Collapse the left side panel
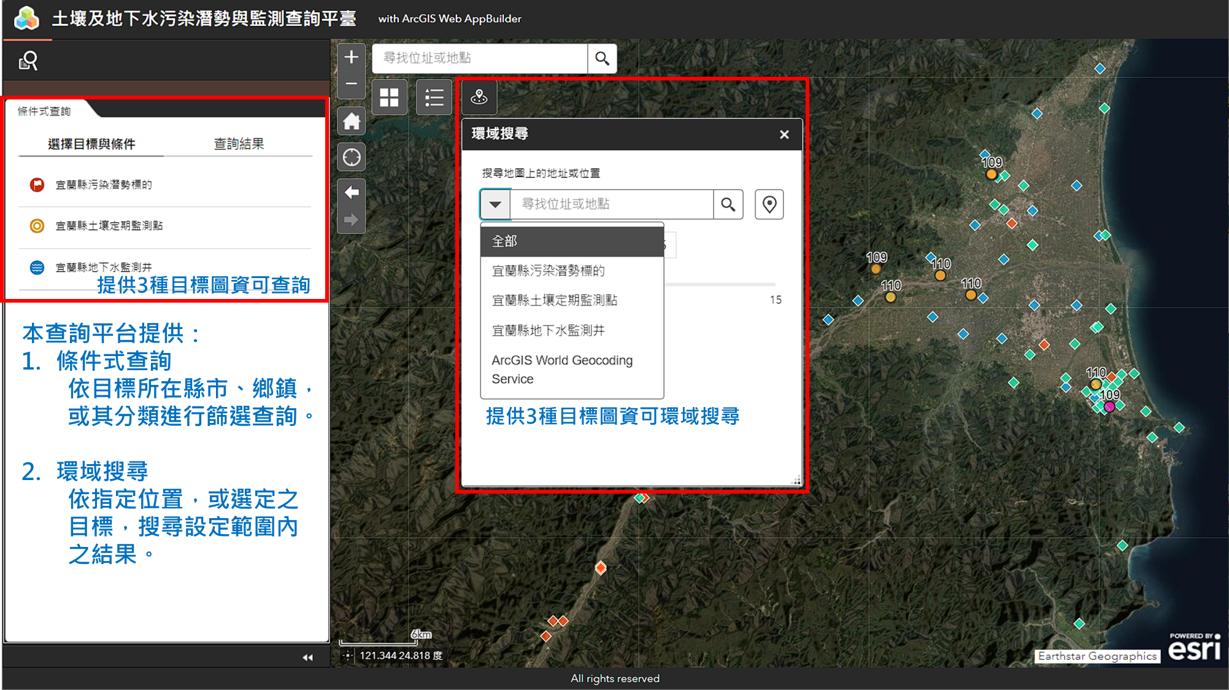The image size is (1229, 690). tap(307, 657)
